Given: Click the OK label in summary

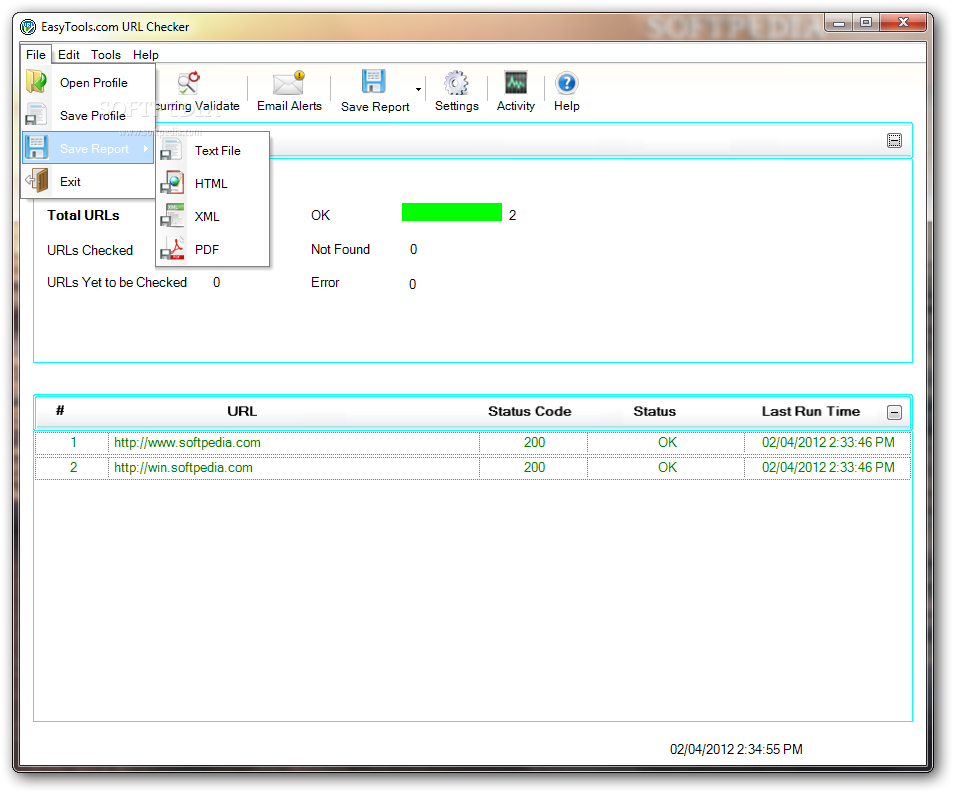Looking at the screenshot, I should 320,215.
